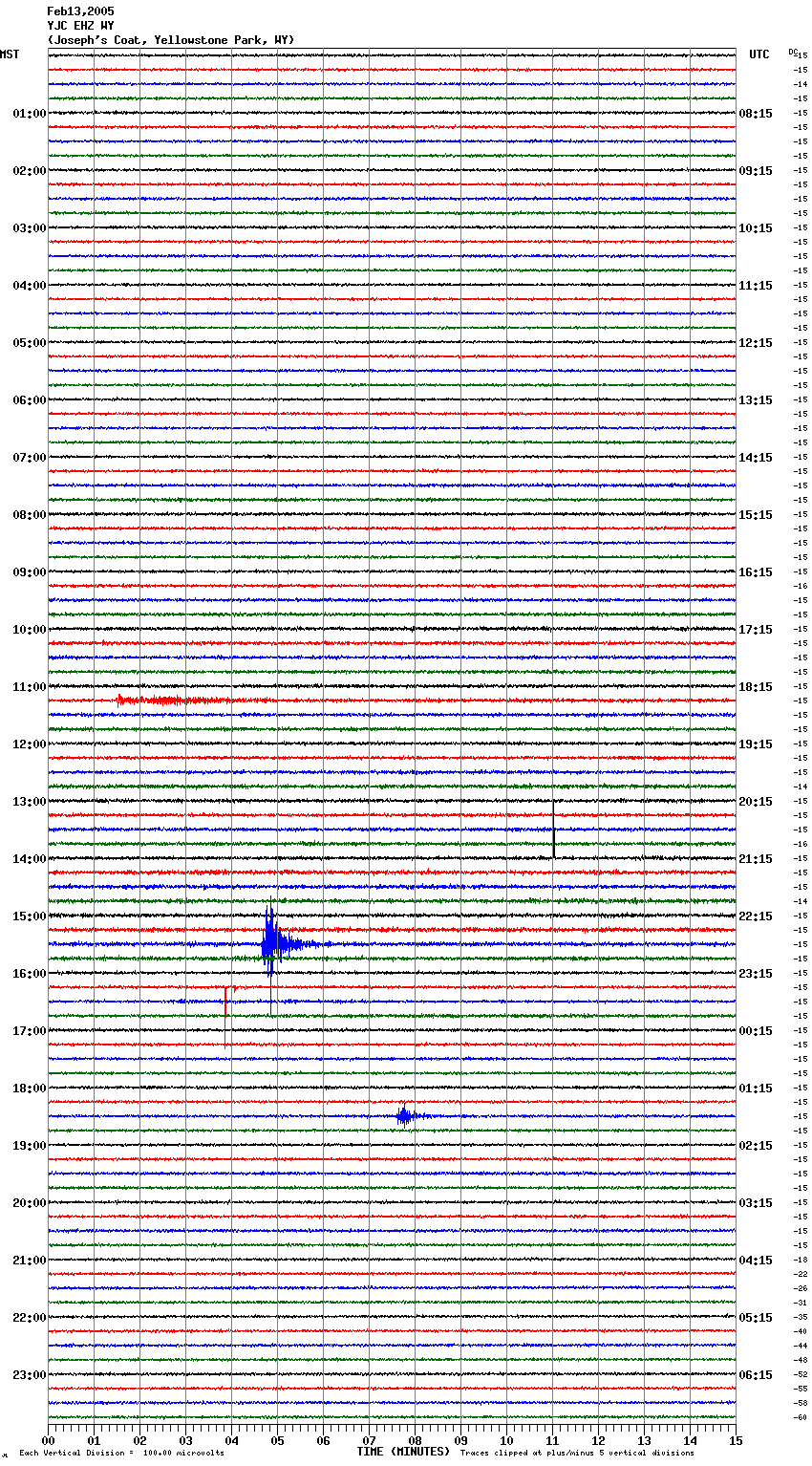Select the 07:00 MST row label
Screen dimensions: 812x1466
(29, 458)
